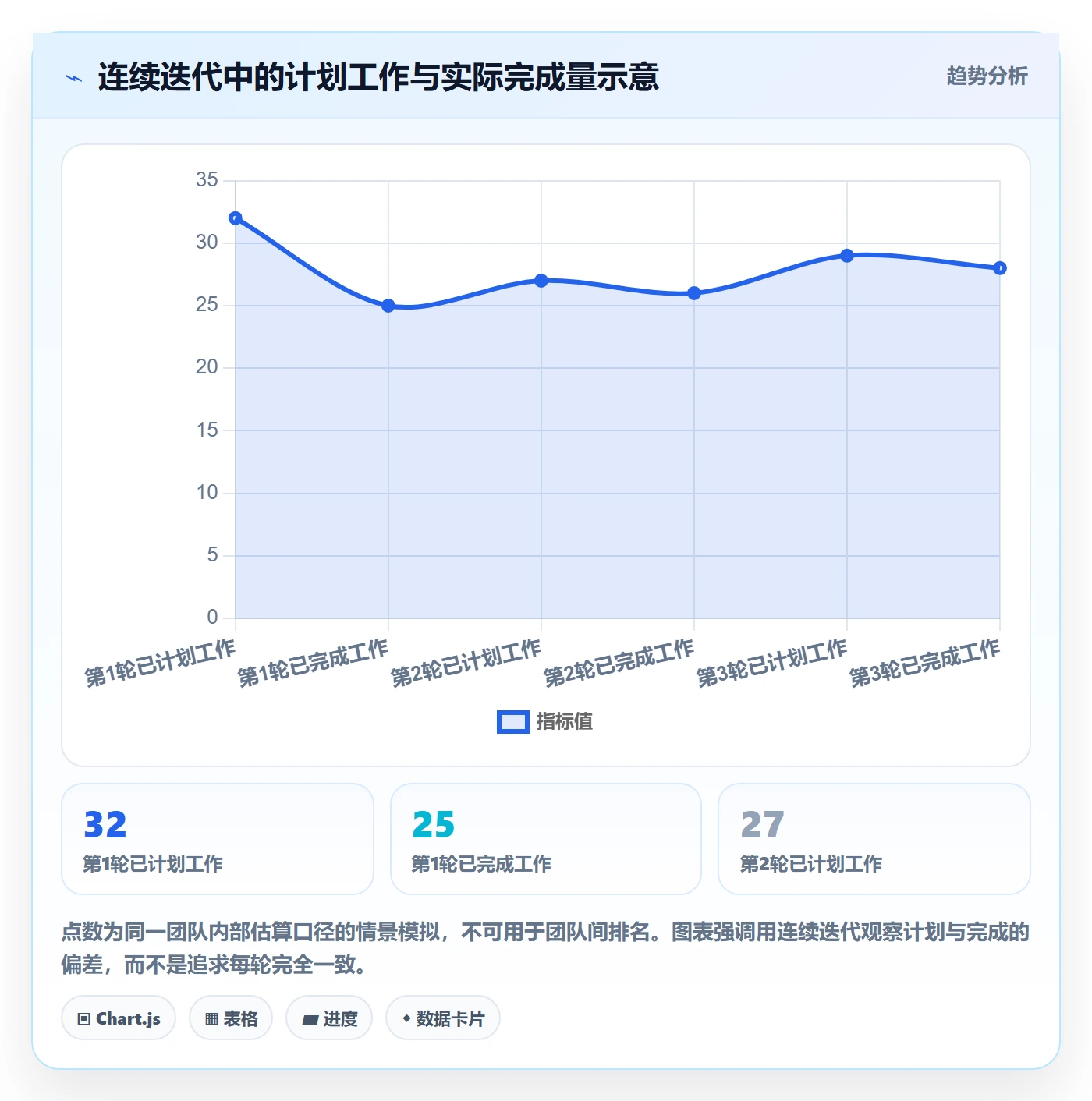Click y-axis value 35
Screen dimensions: 1092x1101
point(207,180)
